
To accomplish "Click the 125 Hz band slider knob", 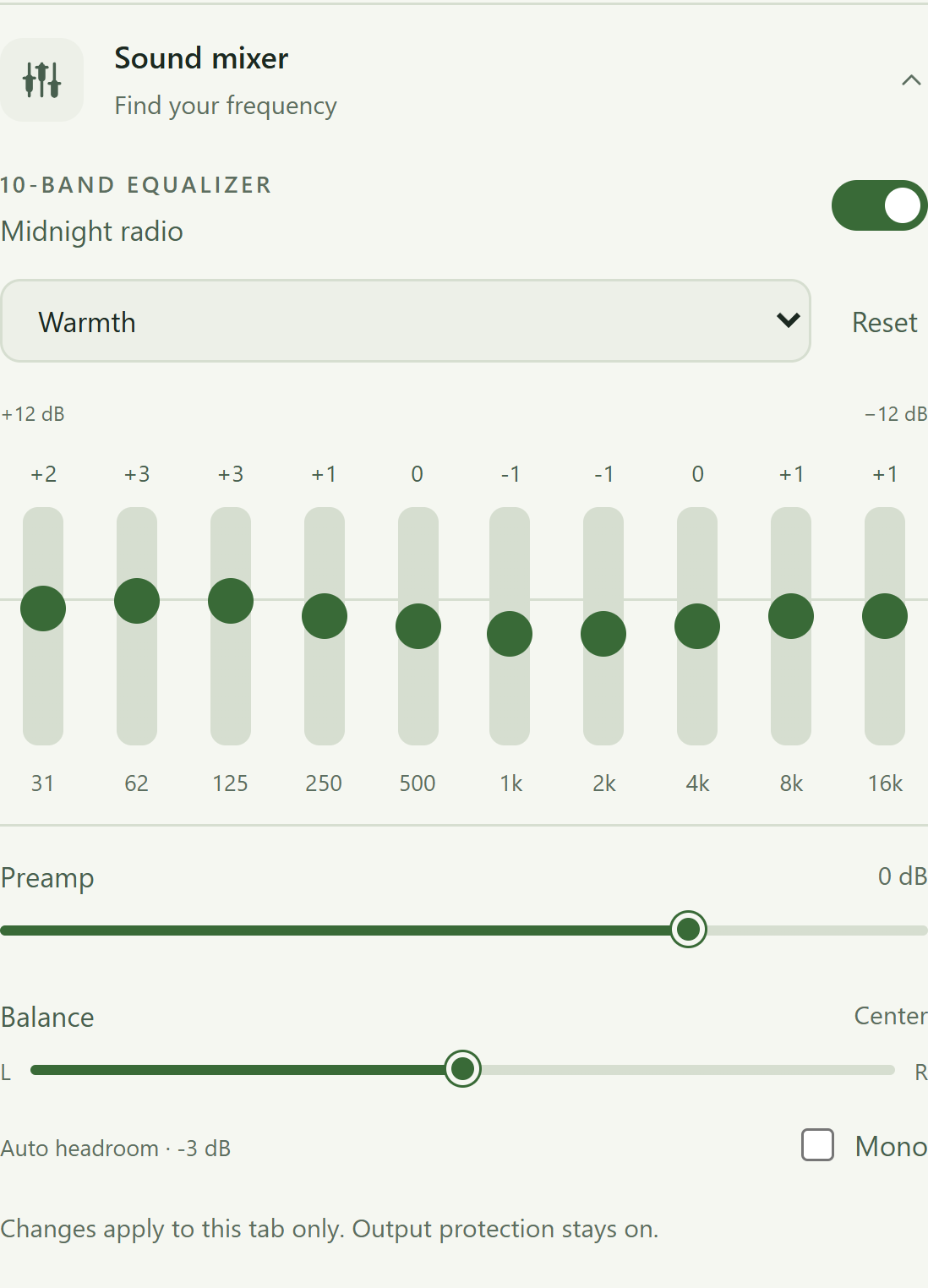I will click(231, 601).
